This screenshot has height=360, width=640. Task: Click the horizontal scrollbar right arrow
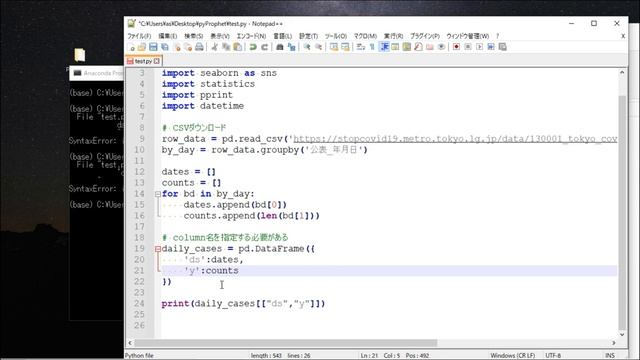(613, 343)
